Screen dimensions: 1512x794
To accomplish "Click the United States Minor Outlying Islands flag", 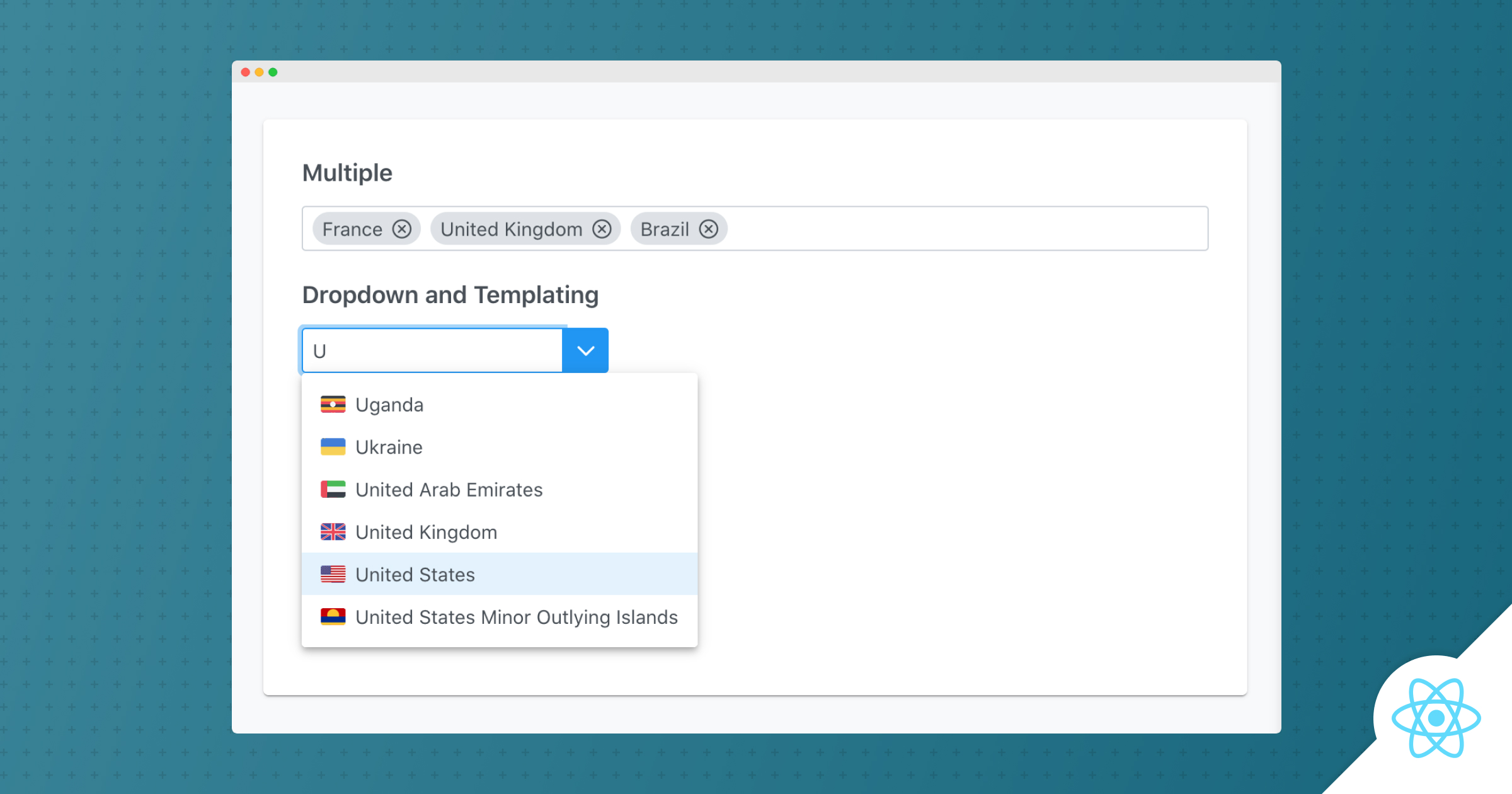I will coord(333,617).
